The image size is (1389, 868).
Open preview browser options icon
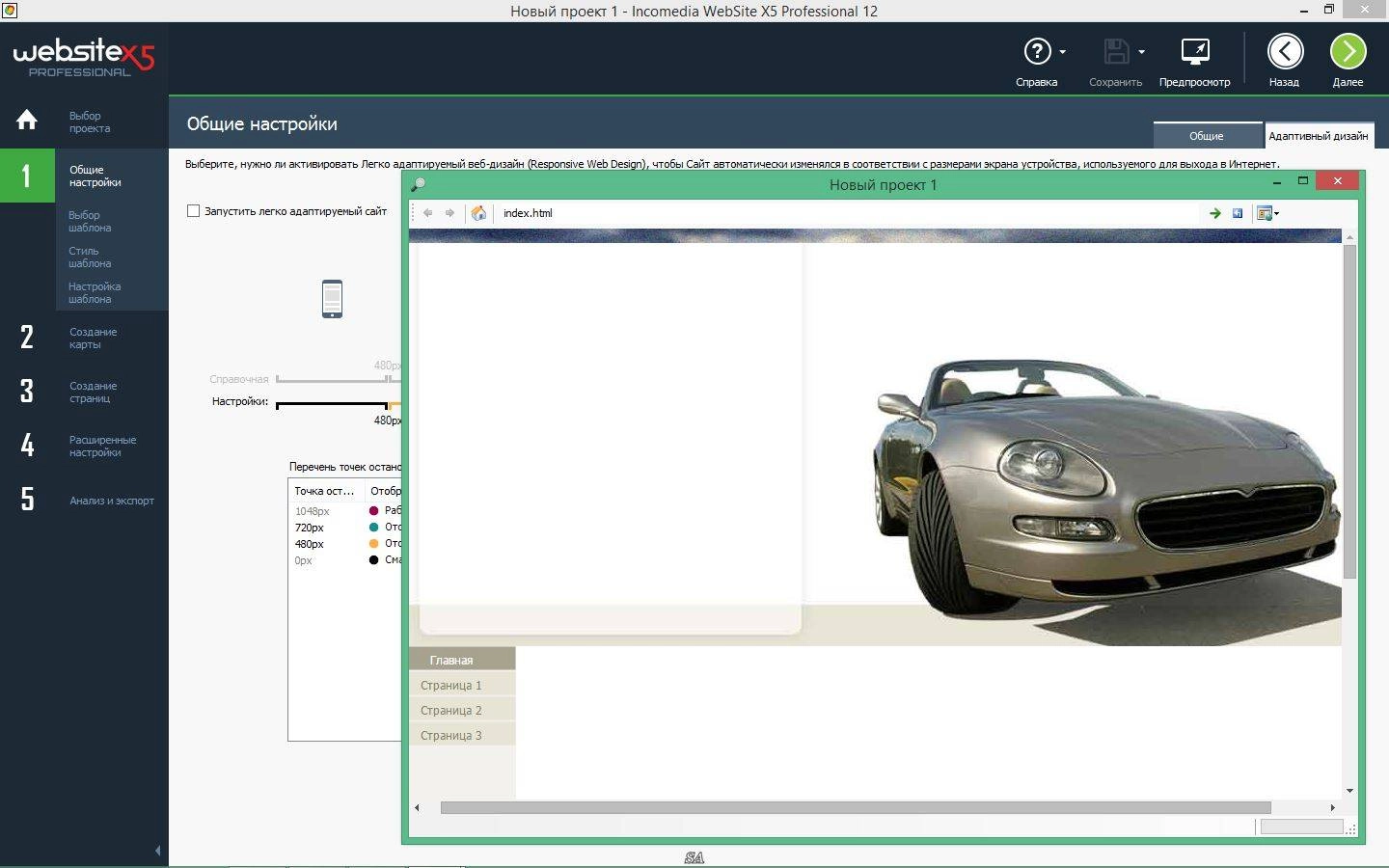pyautogui.click(x=1265, y=213)
